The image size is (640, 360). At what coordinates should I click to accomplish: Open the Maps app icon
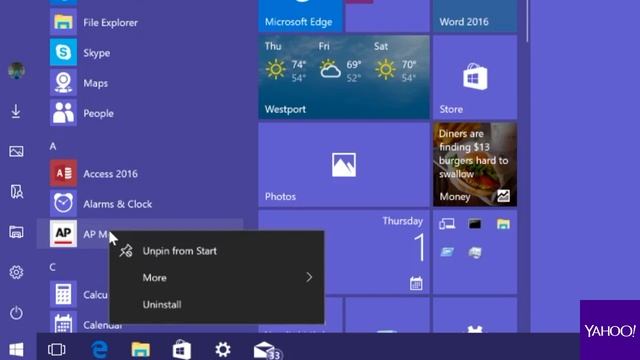[x=63, y=83]
